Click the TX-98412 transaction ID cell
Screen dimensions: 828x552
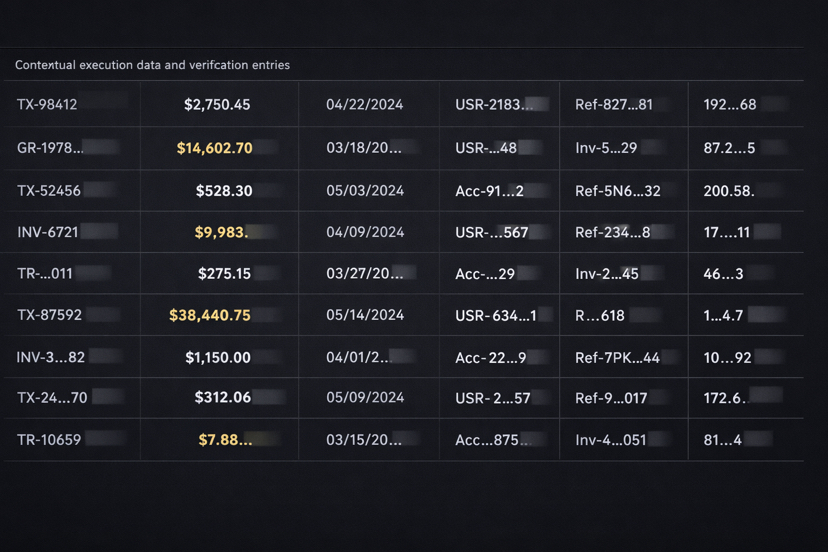47,104
